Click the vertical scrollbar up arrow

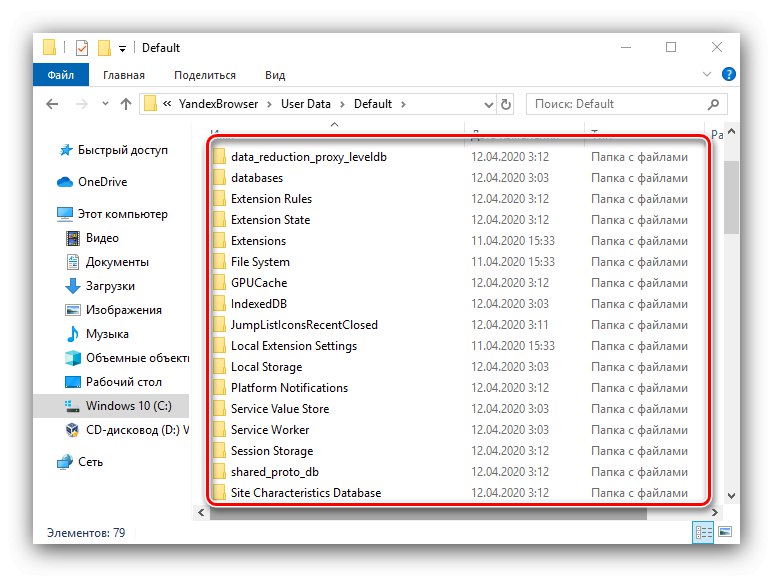[x=732, y=132]
